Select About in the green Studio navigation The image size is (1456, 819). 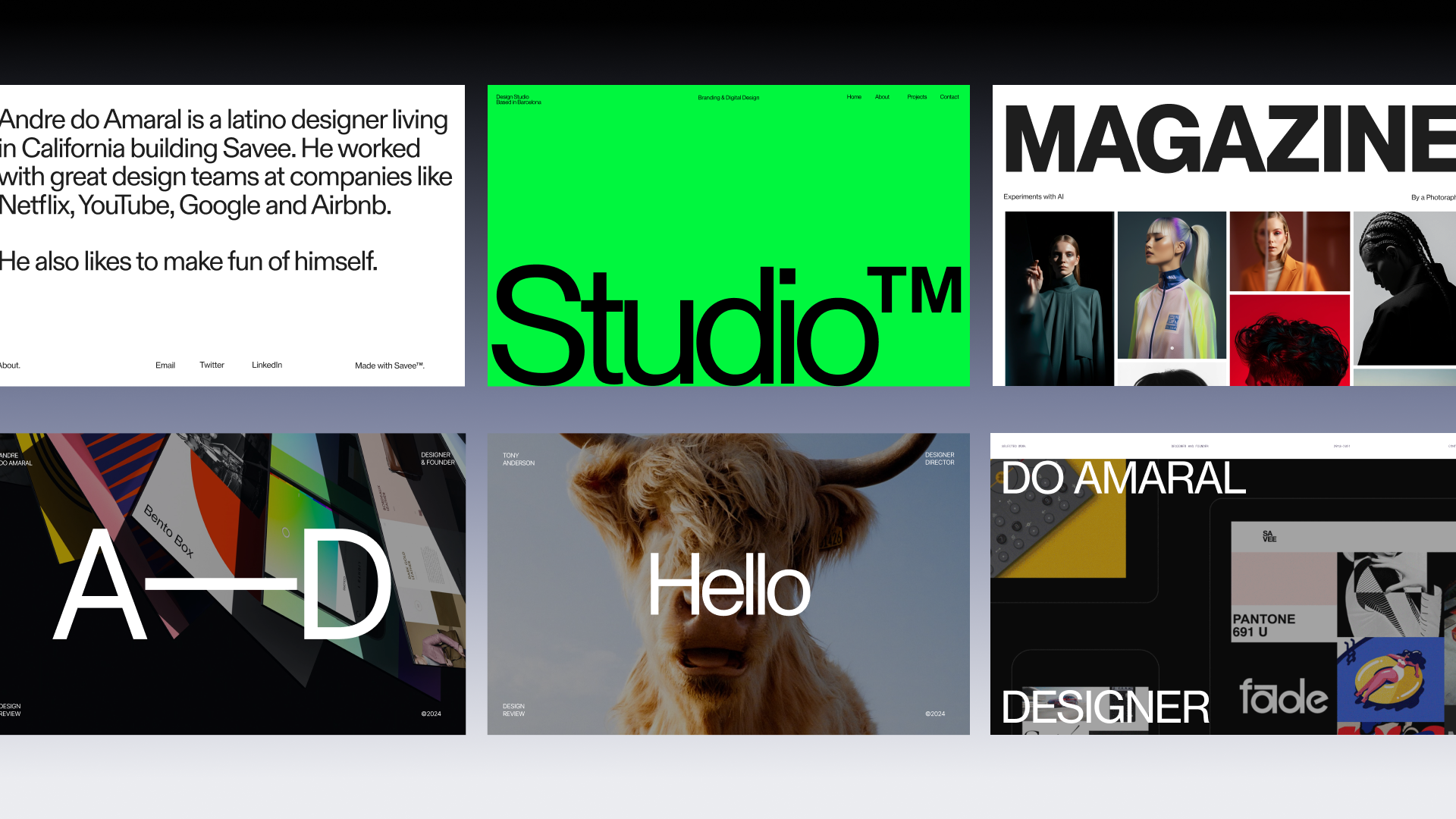(x=881, y=97)
